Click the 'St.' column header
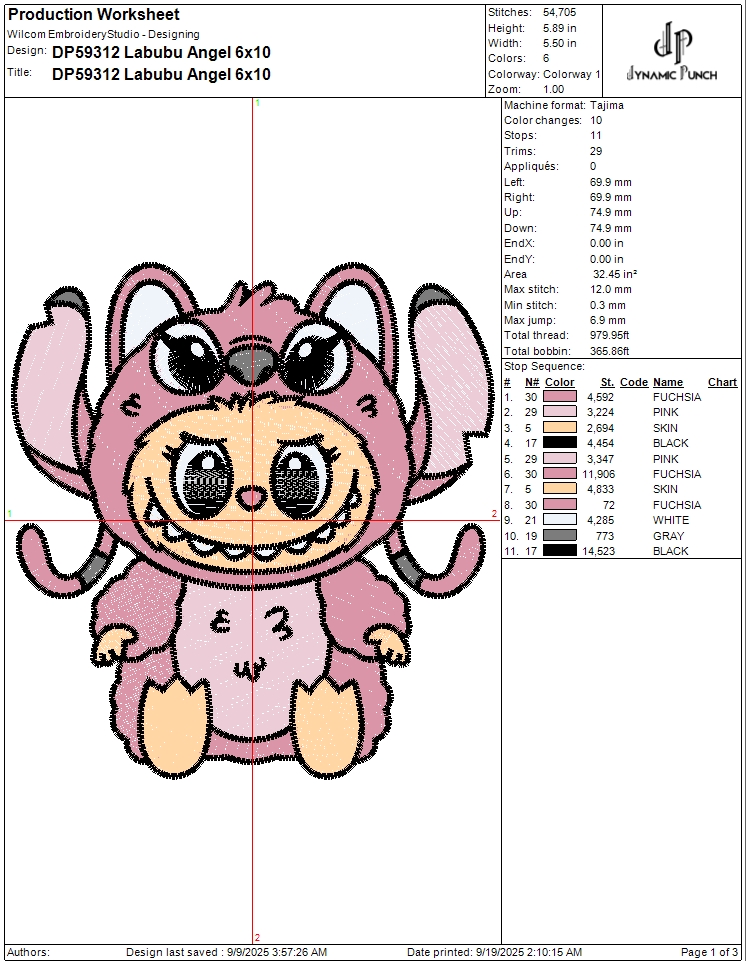746x961 pixels. [607, 382]
